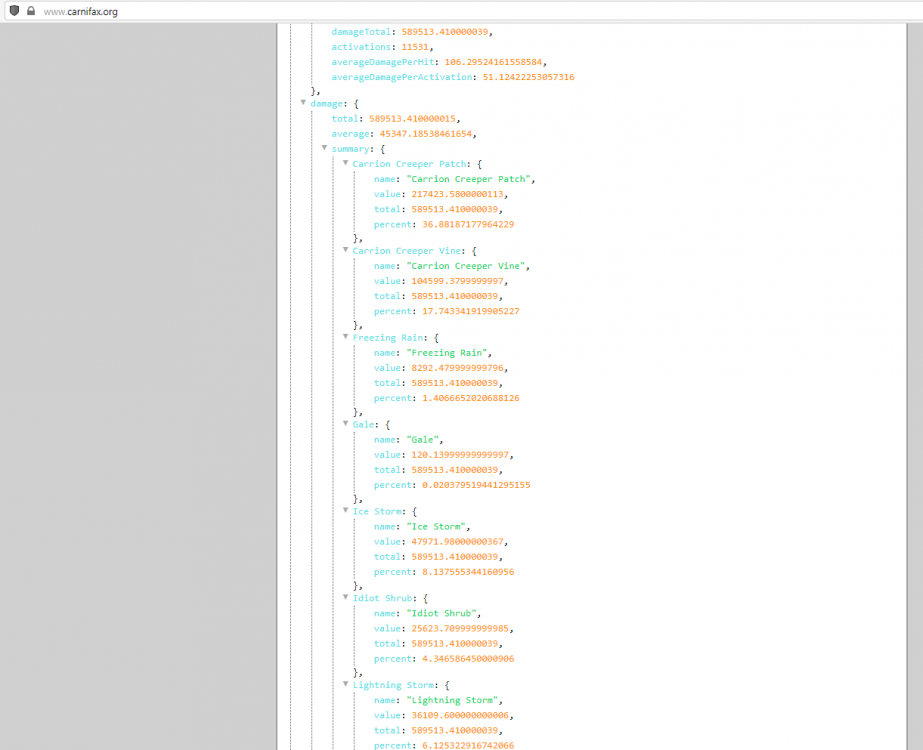Click the tracking protection shield icon

click(x=14, y=11)
